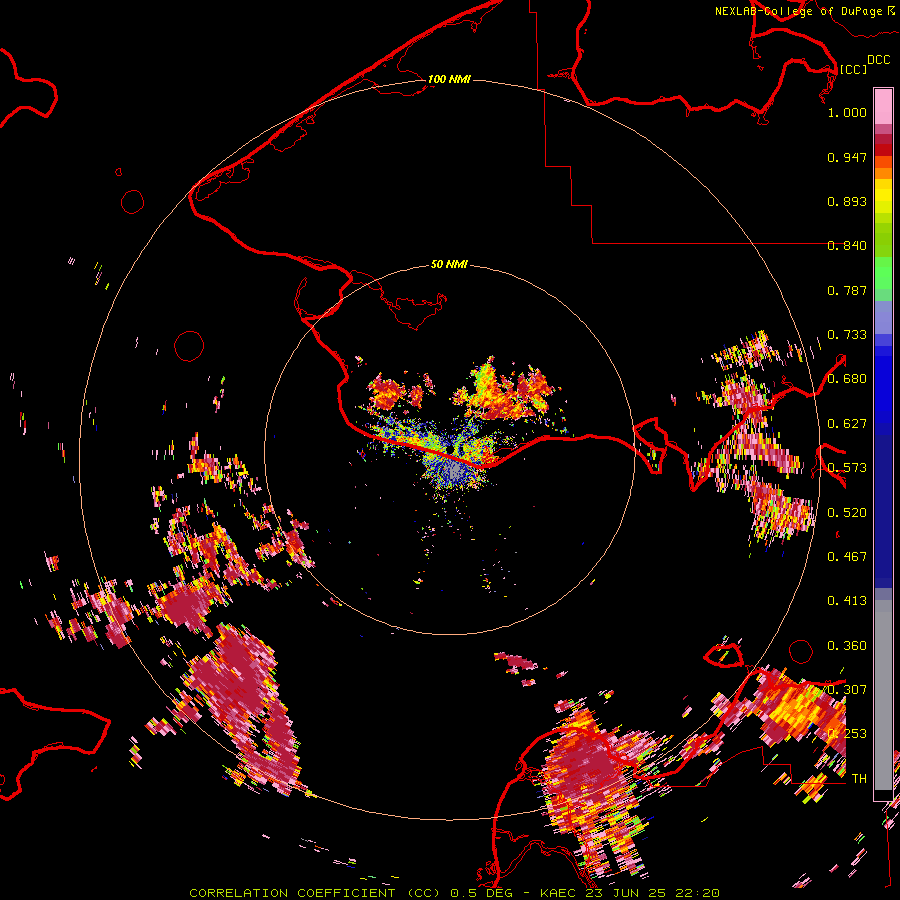900x900 pixels.
Task: Select the 0.520 legend value
Action: tap(847, 513)
